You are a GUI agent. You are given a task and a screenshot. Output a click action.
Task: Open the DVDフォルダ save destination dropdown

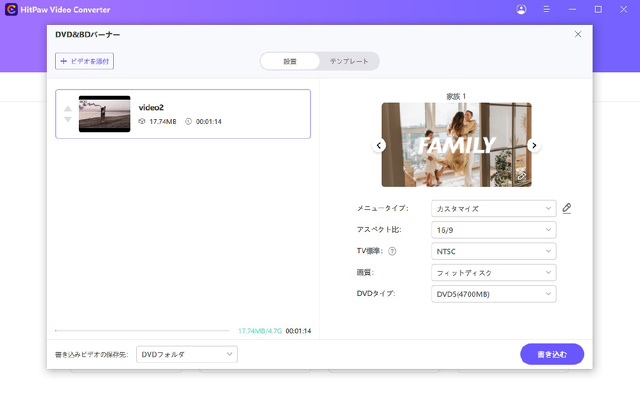tap(187, 354)
